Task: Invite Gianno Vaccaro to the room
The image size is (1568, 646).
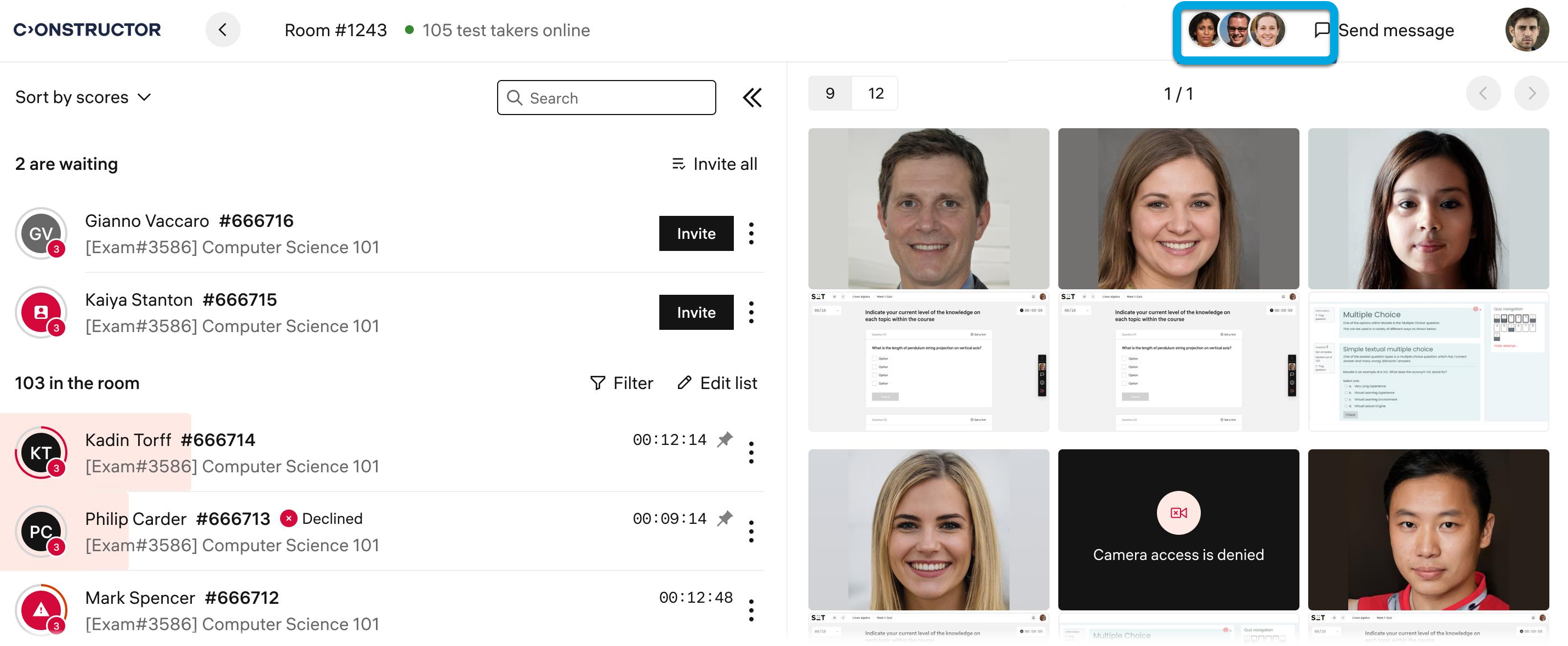Action: point(695,233)
